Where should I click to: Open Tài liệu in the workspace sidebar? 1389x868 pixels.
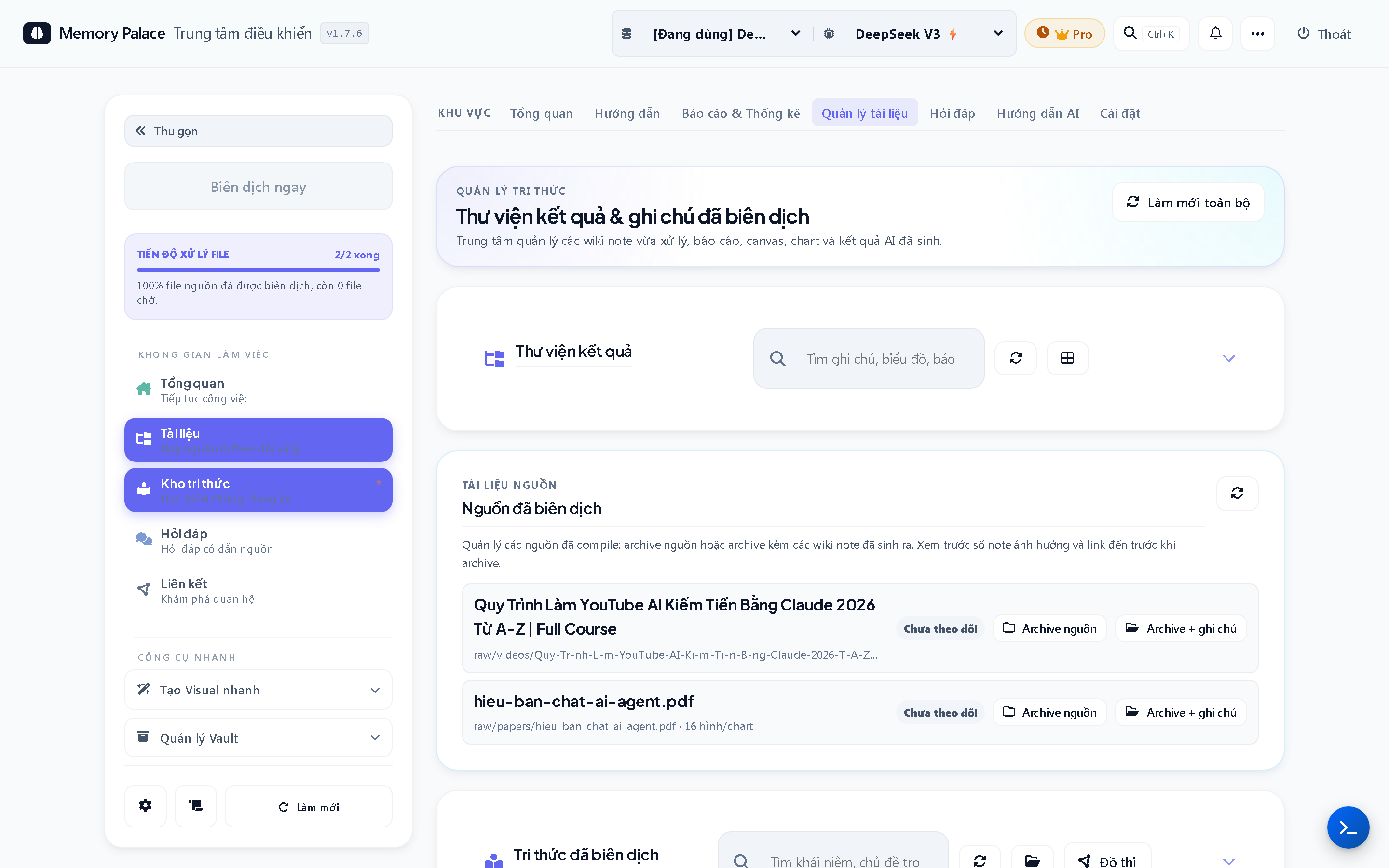(259, 440)
